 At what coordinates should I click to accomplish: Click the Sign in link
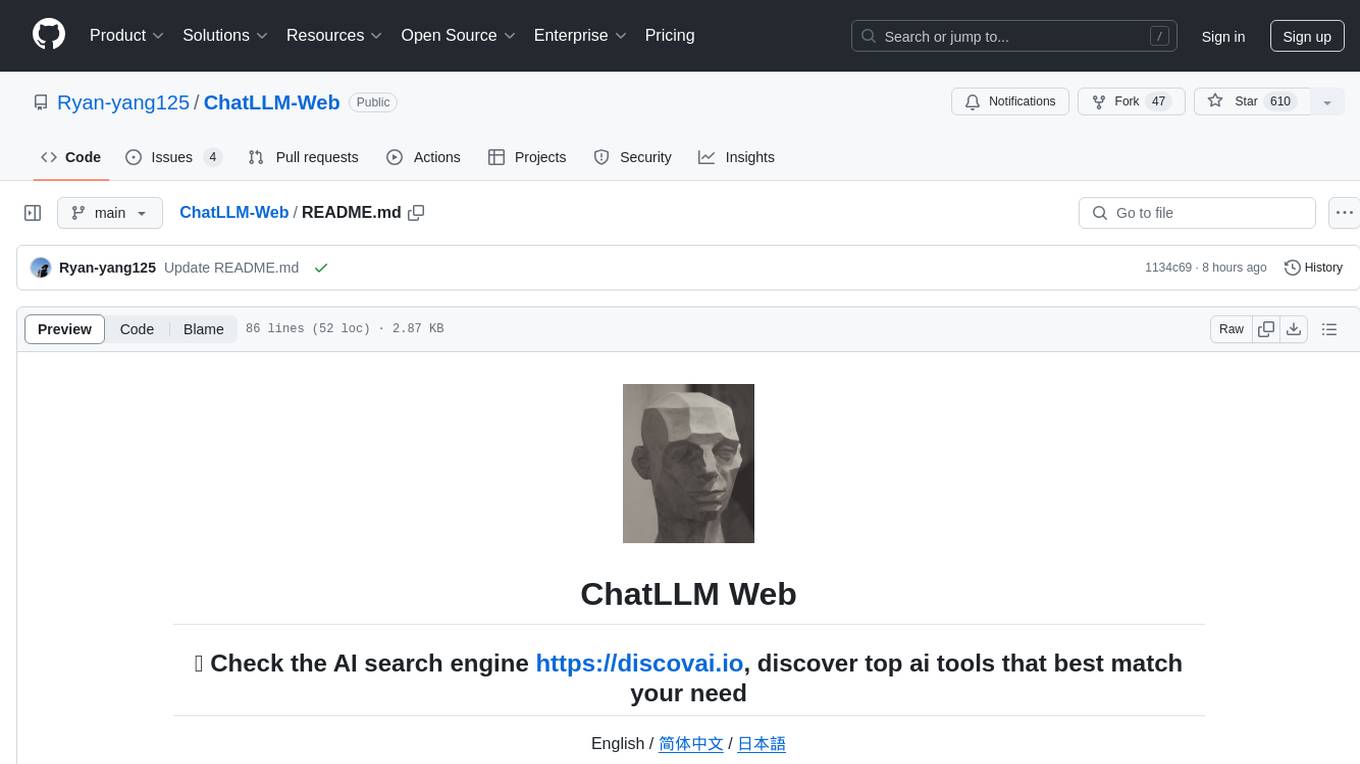[1223, 36]
